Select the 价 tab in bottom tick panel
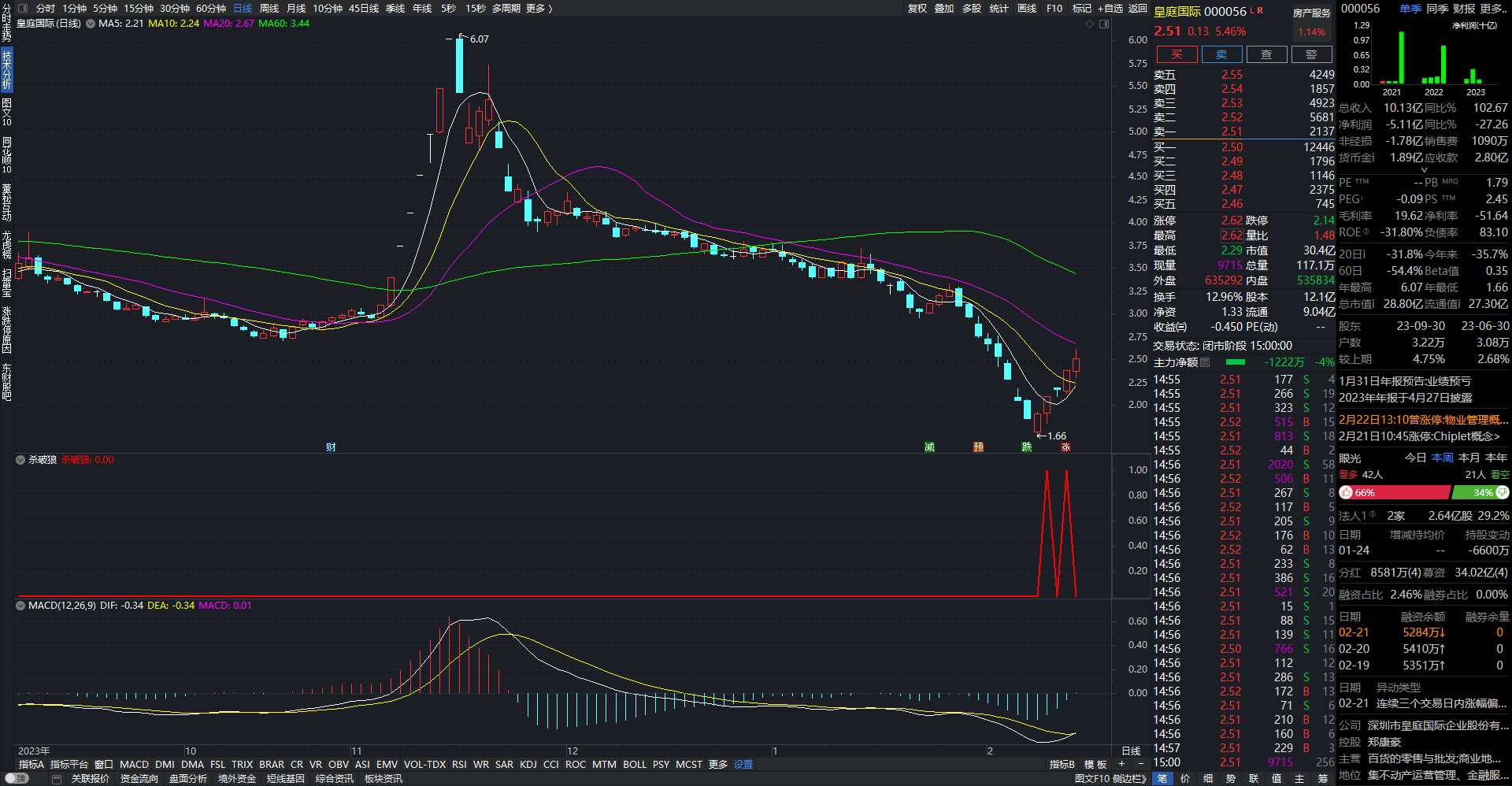This screenshot has width=1512, height=786. click(x=1185, y=779)
